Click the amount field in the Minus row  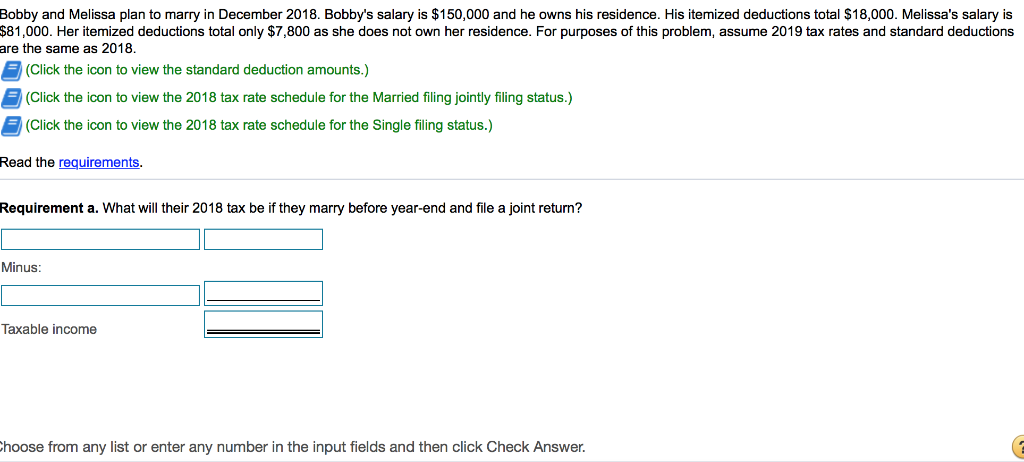(263, 293)
